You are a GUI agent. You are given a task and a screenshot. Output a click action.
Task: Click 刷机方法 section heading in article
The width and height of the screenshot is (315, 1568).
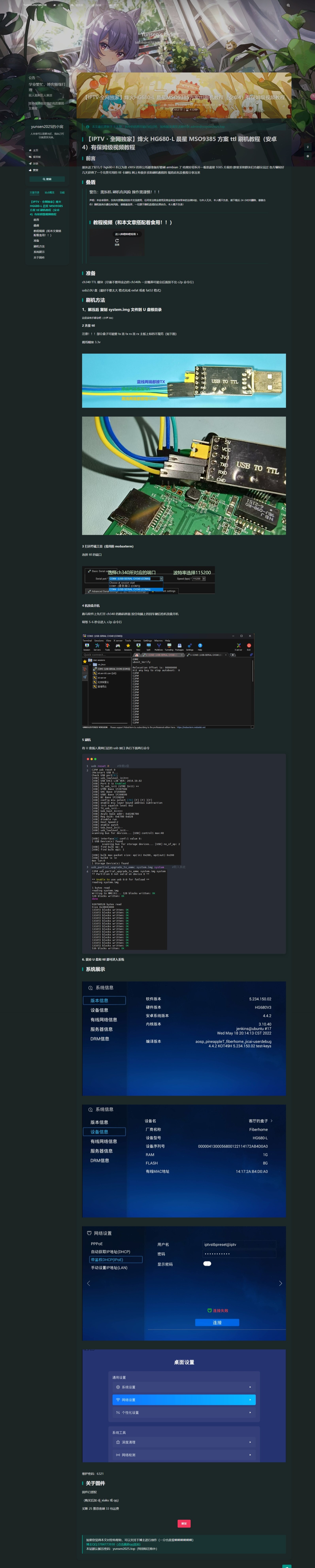point(95,300)
